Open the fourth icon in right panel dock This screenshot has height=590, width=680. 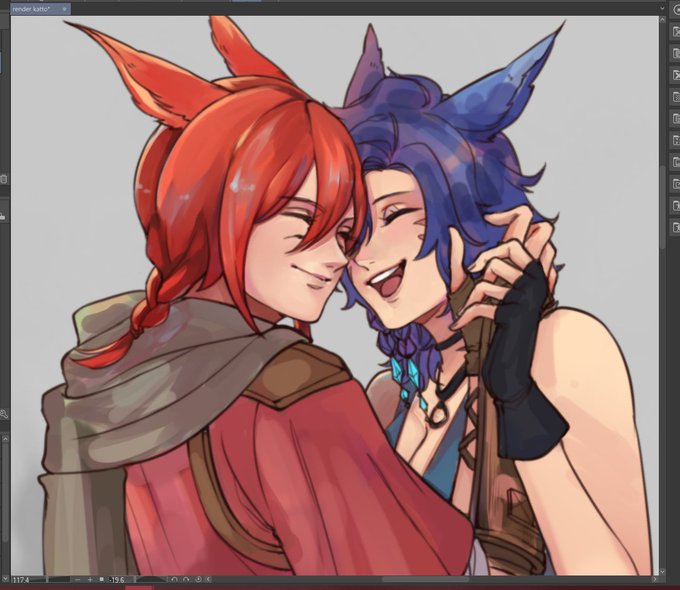click(x=675, y=75)
